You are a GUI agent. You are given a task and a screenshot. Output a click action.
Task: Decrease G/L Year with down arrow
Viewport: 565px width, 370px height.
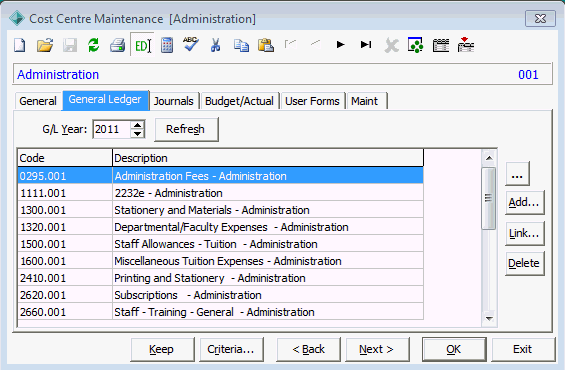point(138,134)
